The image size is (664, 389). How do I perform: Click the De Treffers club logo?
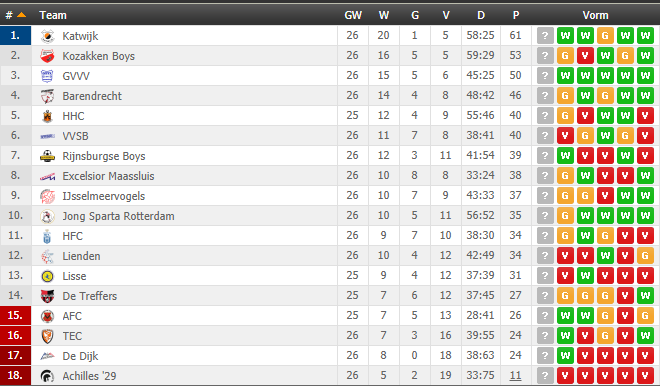click(x=47, y=296)
